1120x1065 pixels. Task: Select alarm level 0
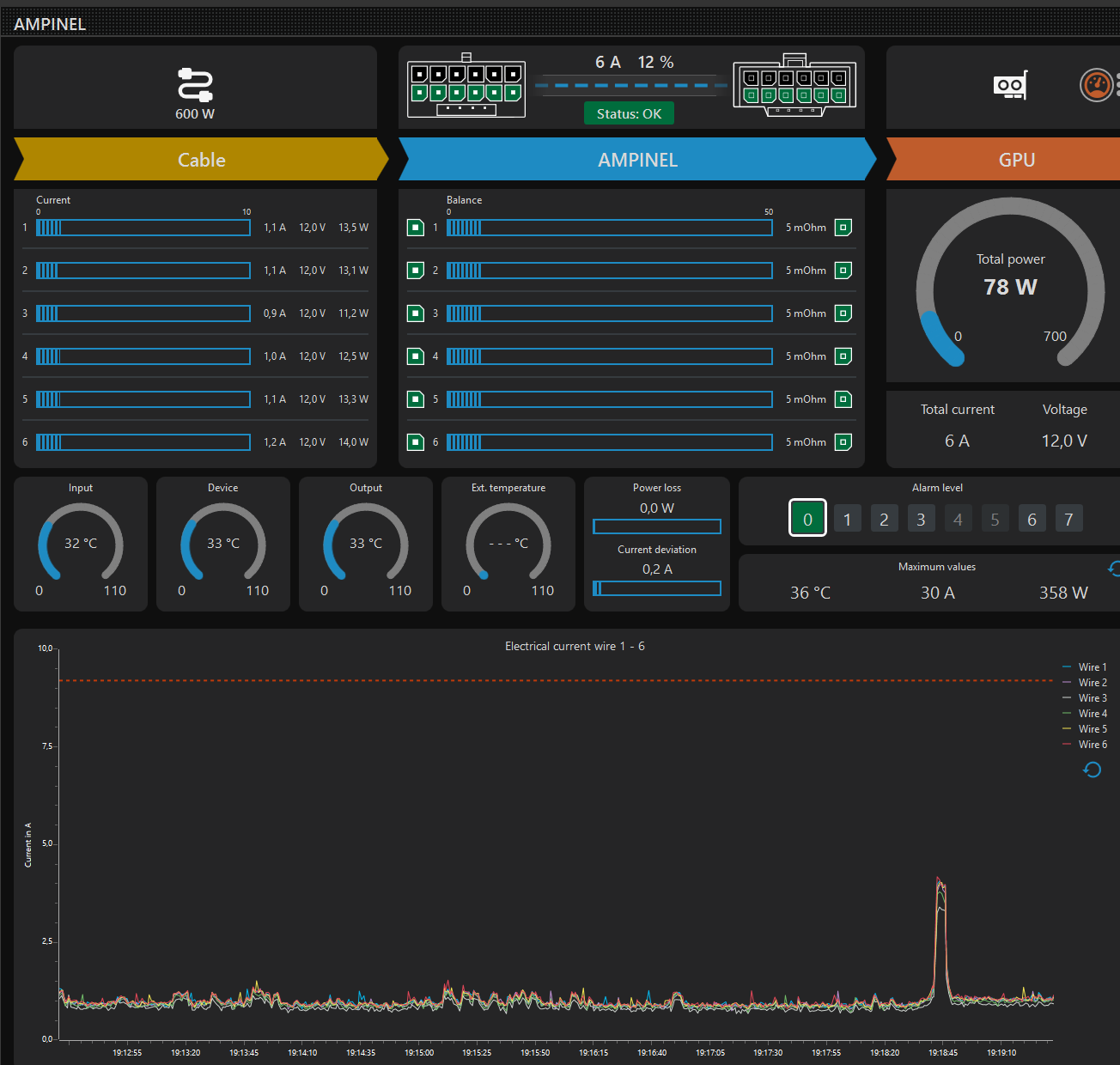tap(807, 519)
